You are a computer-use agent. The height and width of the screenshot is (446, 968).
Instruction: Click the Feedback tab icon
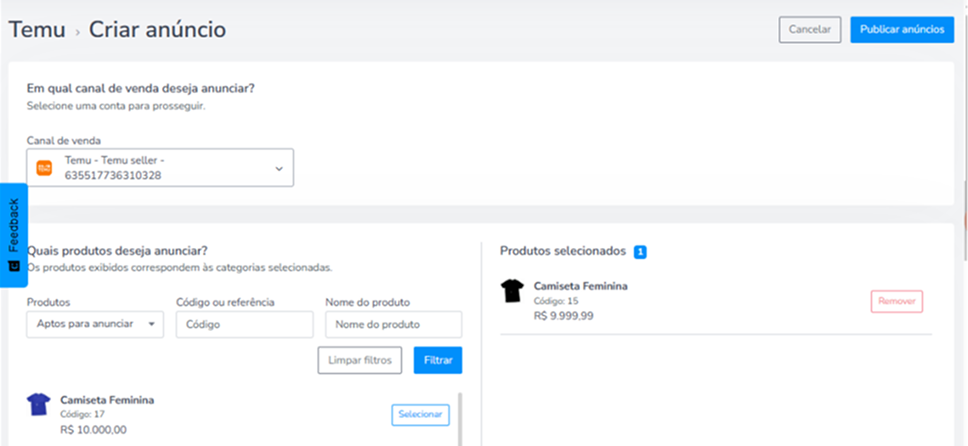(x=14, y=266)
